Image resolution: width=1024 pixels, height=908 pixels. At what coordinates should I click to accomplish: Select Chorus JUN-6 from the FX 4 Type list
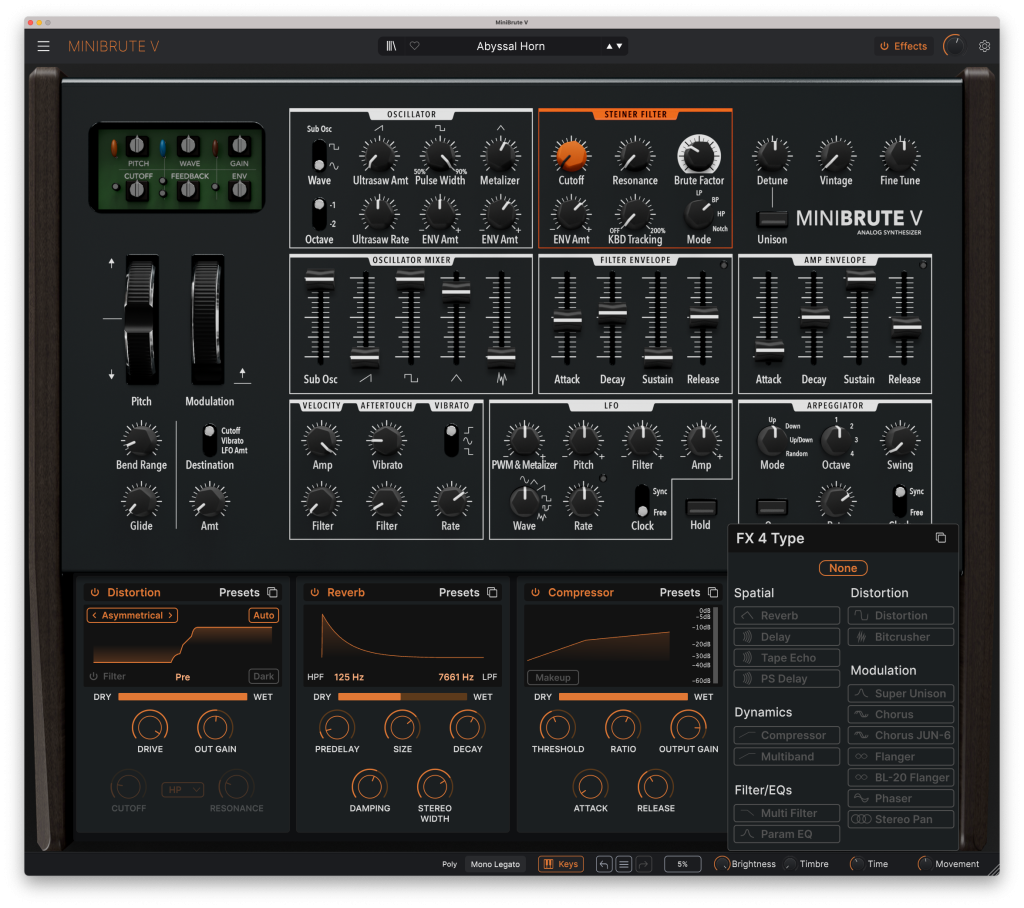[x=900, y=735]
